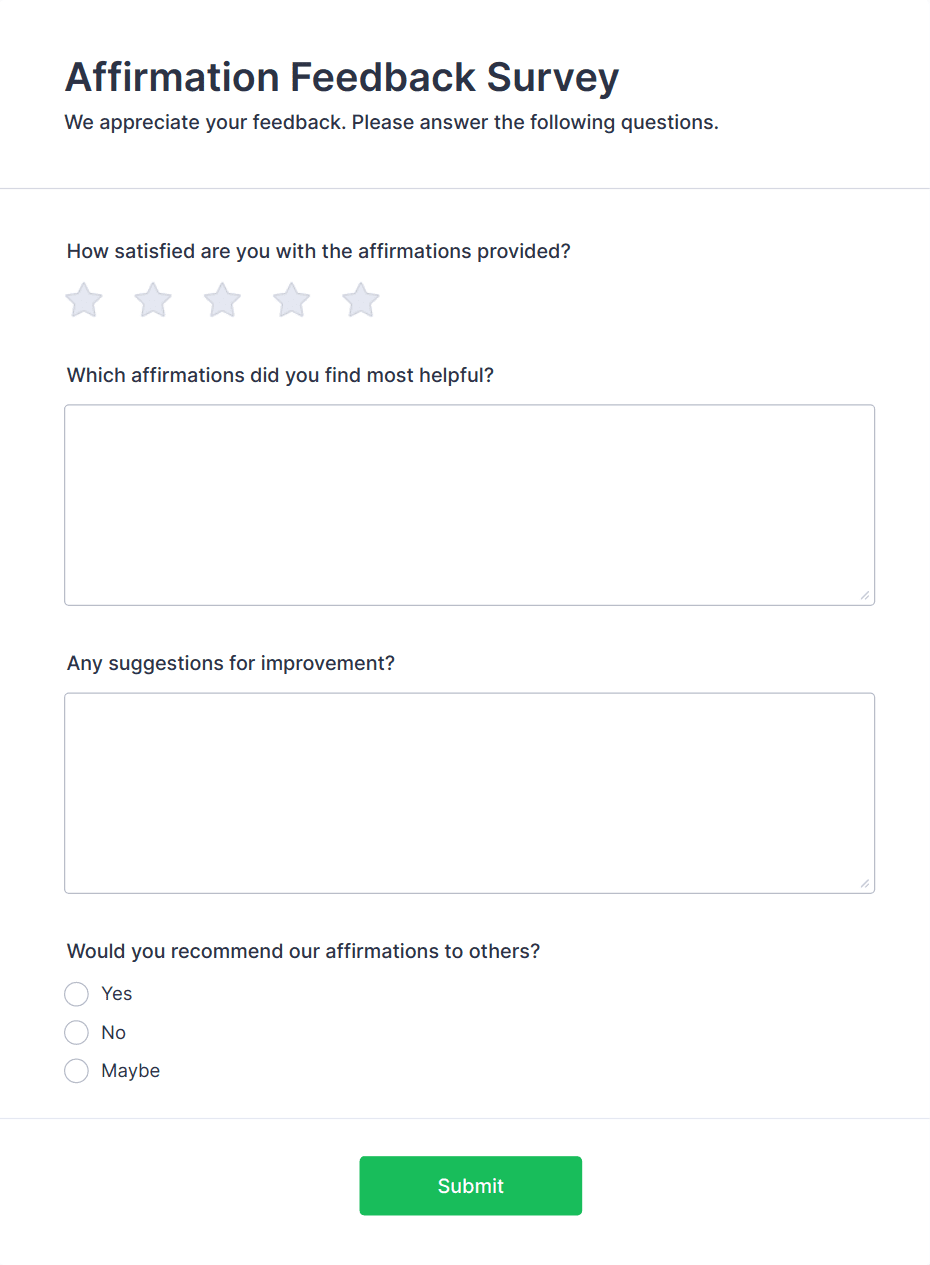
Task: Click the resize grip of the first text area
Action: coord(864,596)
